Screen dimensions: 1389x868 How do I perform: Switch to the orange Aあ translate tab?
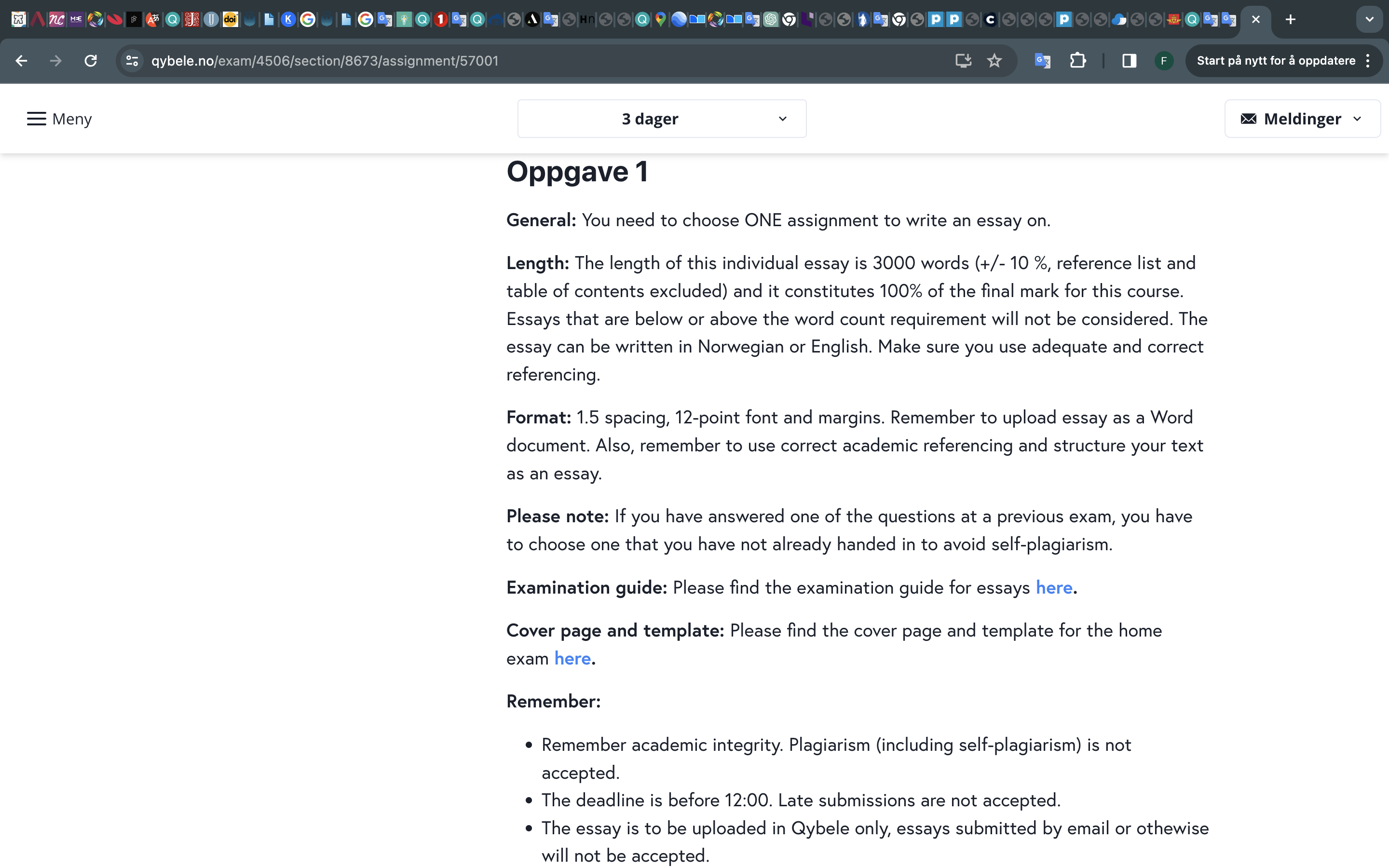(x=153, y=19)
